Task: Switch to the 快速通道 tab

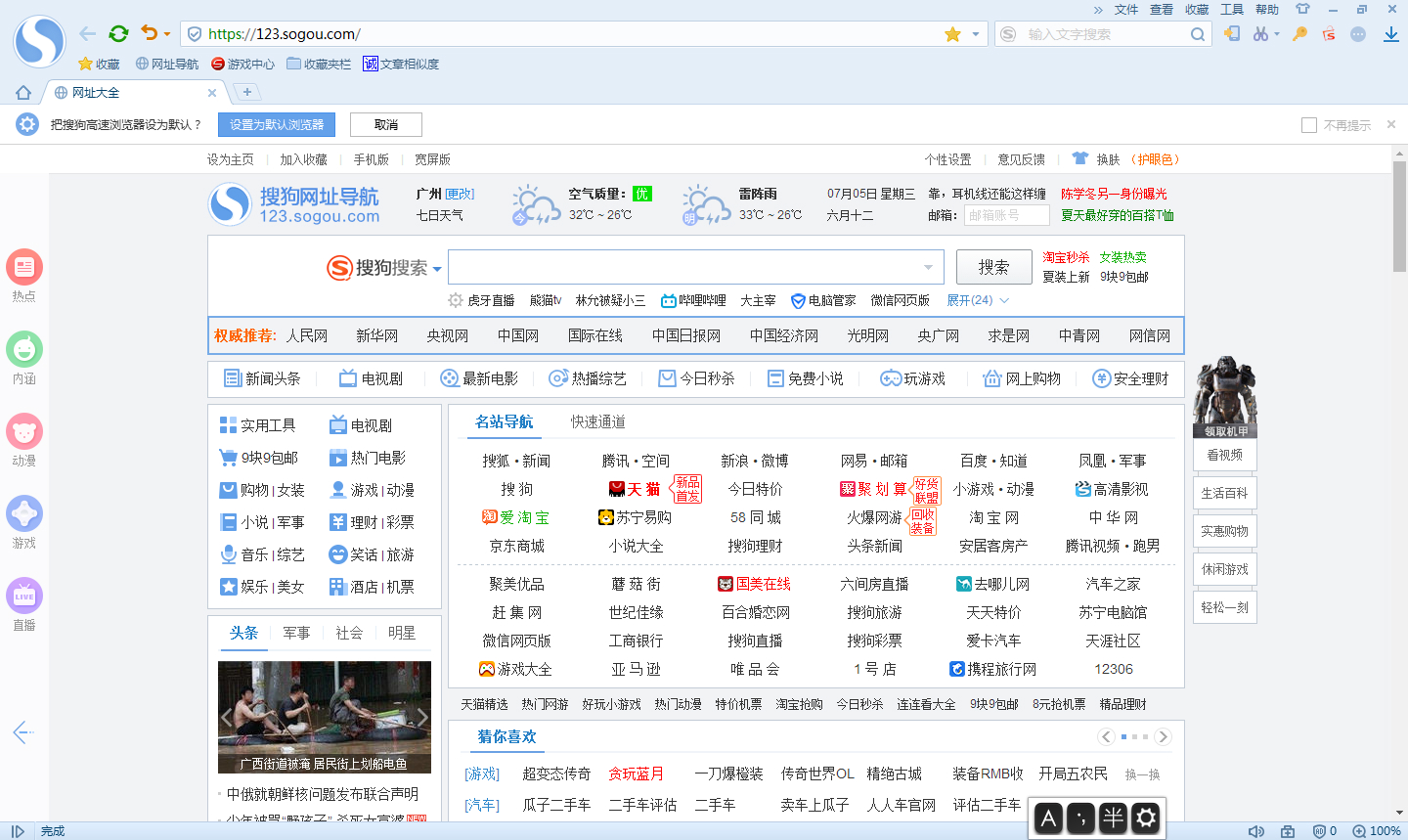Action: coord(597,421)
